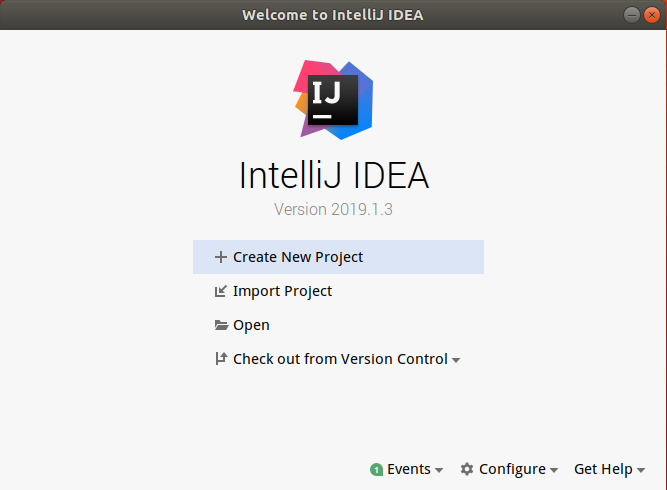Click the green Events notification badge
Viewport: 667px width, 490px height.
376,469
